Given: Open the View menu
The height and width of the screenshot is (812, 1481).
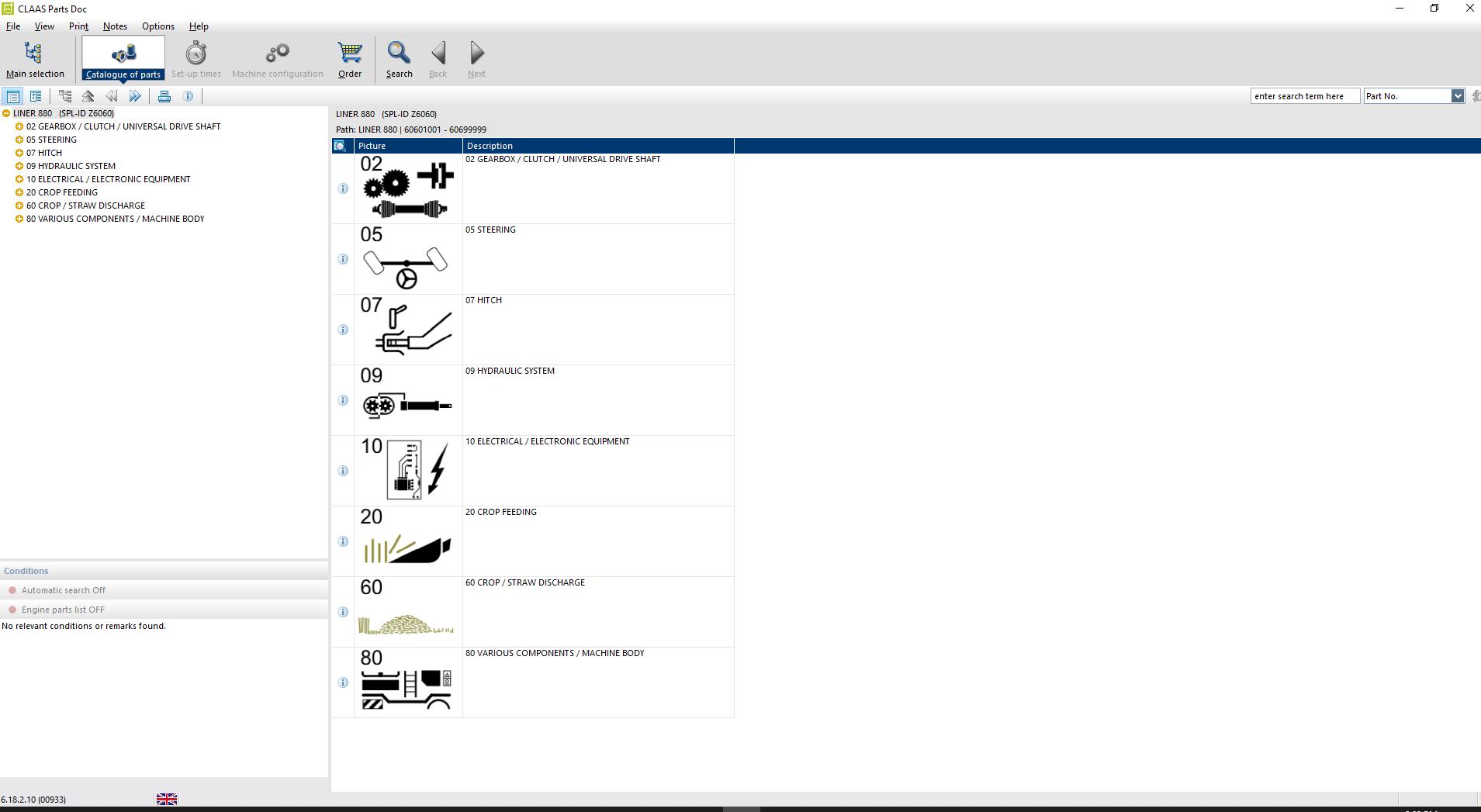Looking at the screenshot, I should pos(44,26).
